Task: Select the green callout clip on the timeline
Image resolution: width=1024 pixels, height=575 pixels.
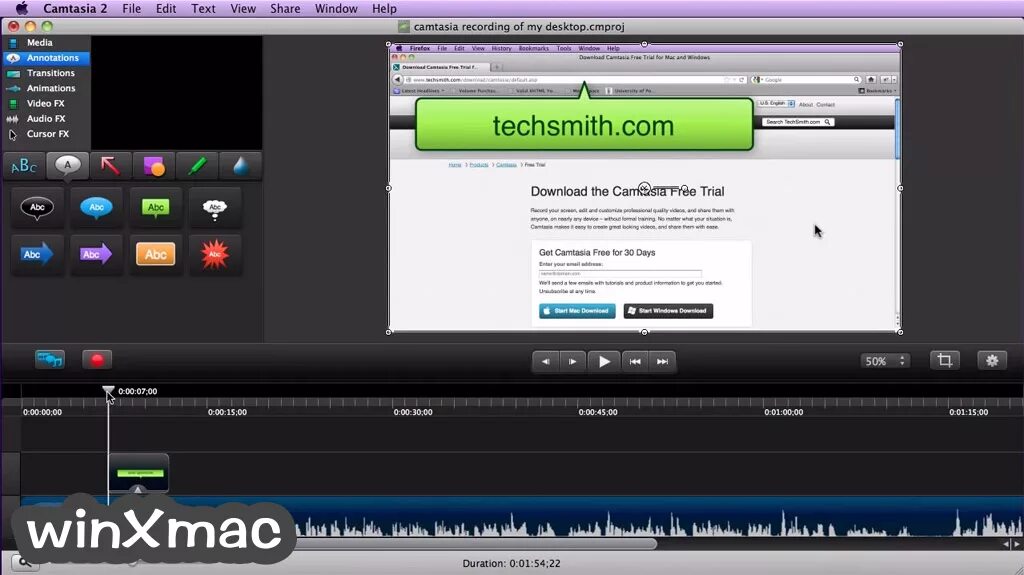Action: tap(138, 472)
